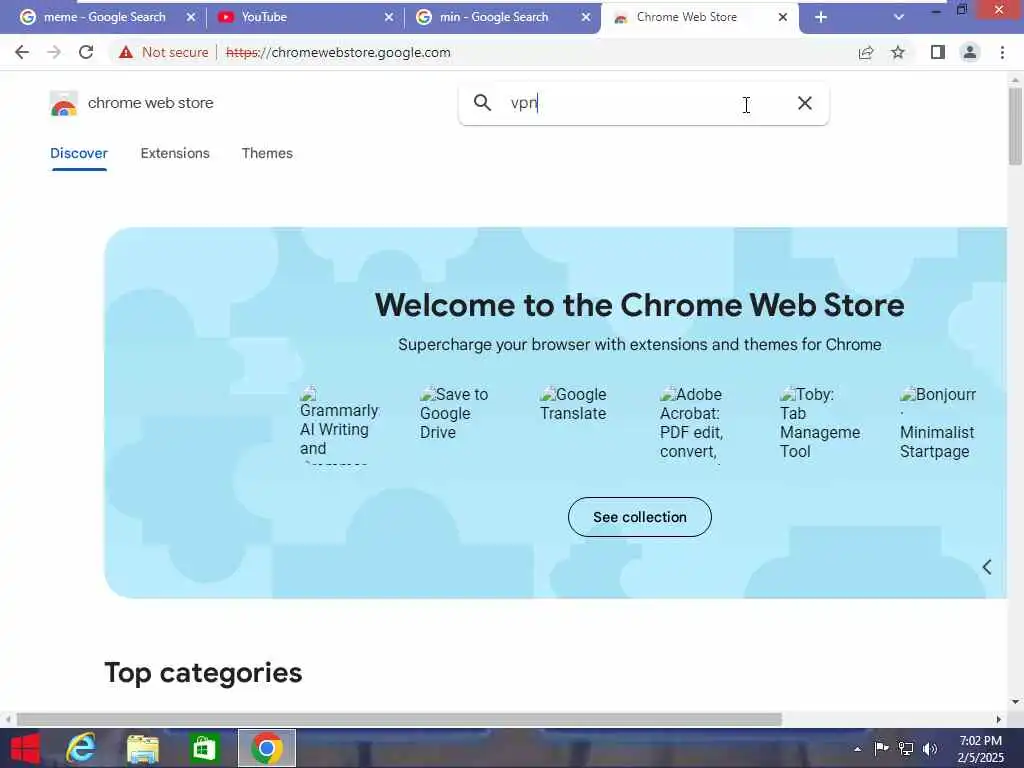This screenshot has width=1024, height=768.
Task: Show hidden tray icons arrow
Action: pos(857,749)
